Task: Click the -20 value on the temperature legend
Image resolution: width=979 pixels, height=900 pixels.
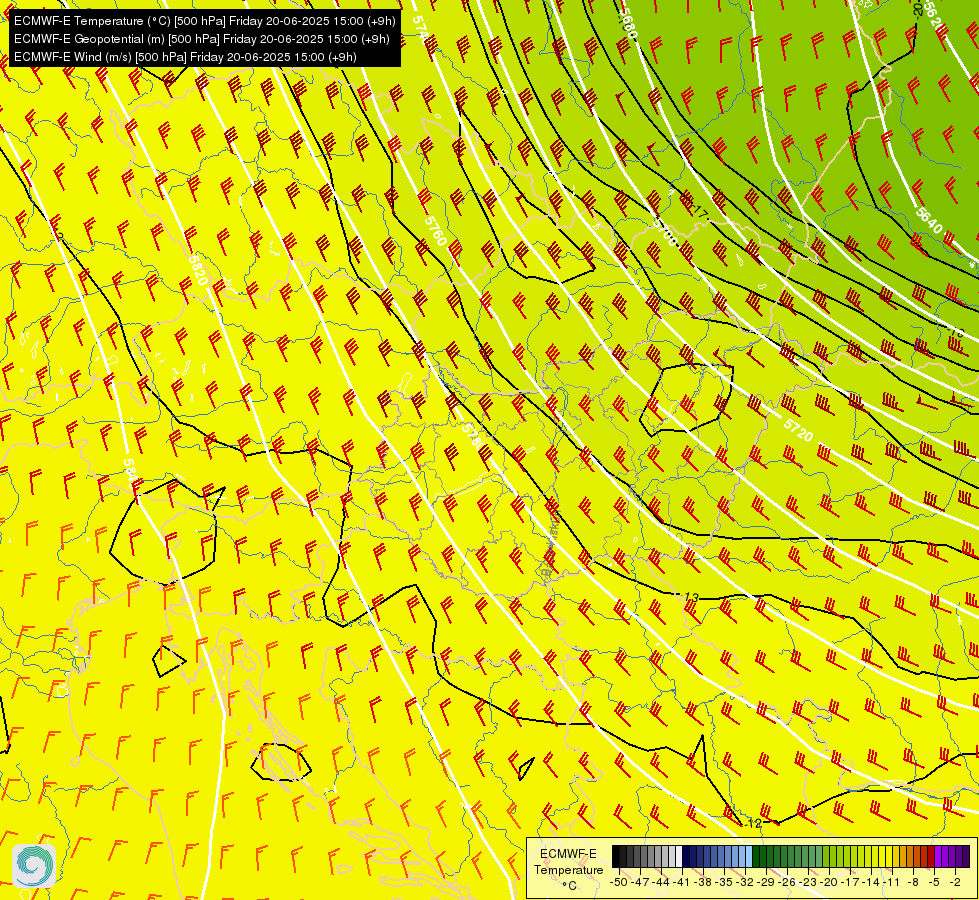Action: click(x=829, y=882)
